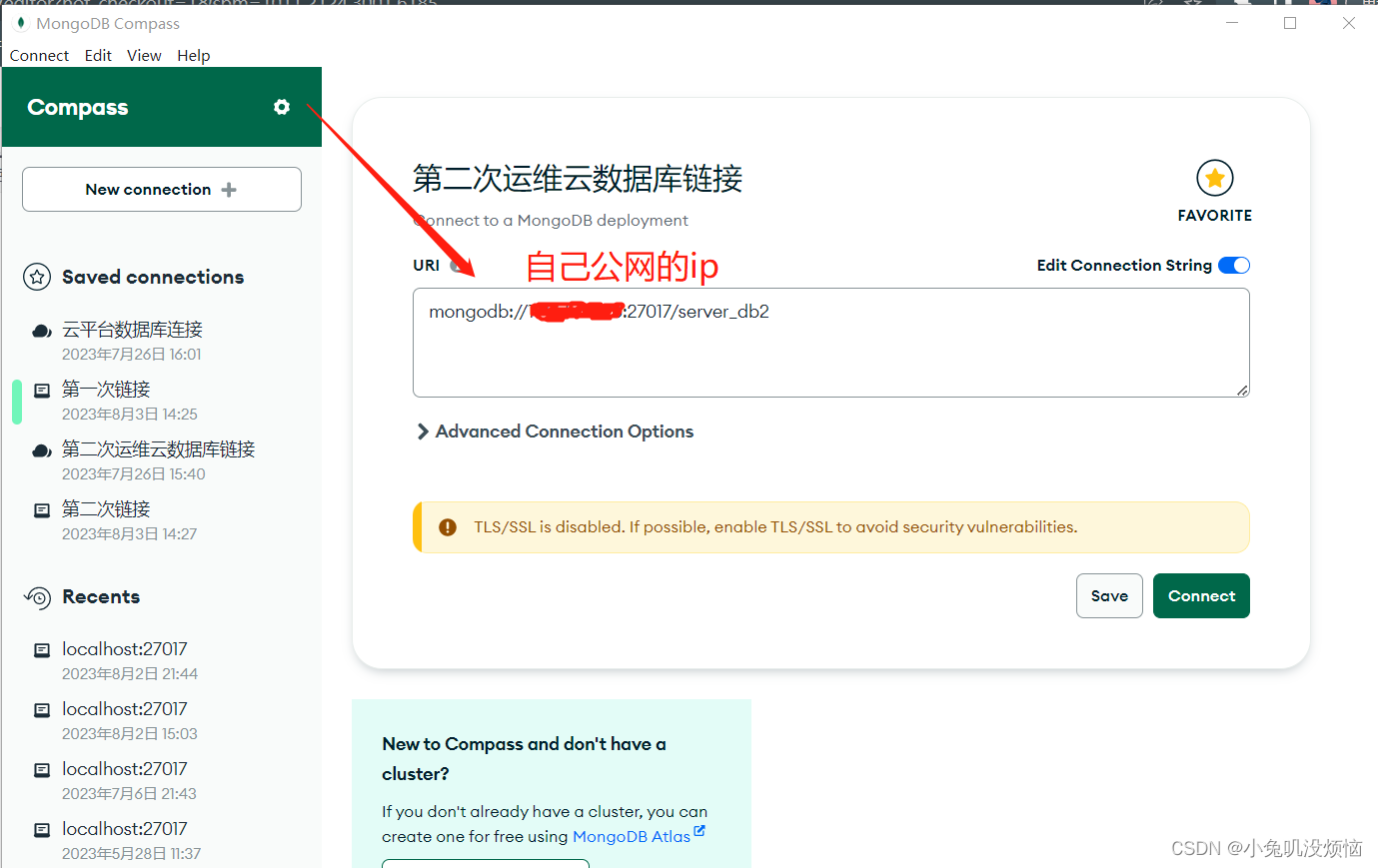Image resolution: width=1378 pixels, height=868 pixels.
Task: Click icon beside 第二次链接 connection
Action: tap(42, 510)
